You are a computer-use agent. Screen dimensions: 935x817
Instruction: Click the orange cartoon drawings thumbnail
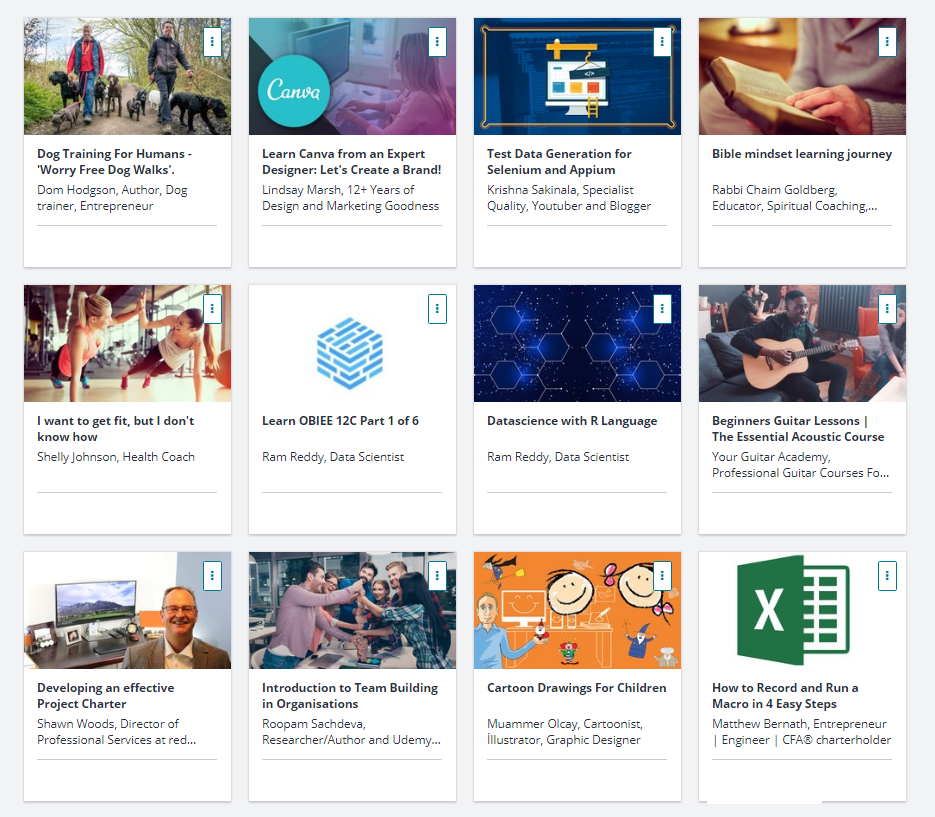pyautogui.click(x=577, y=611)
